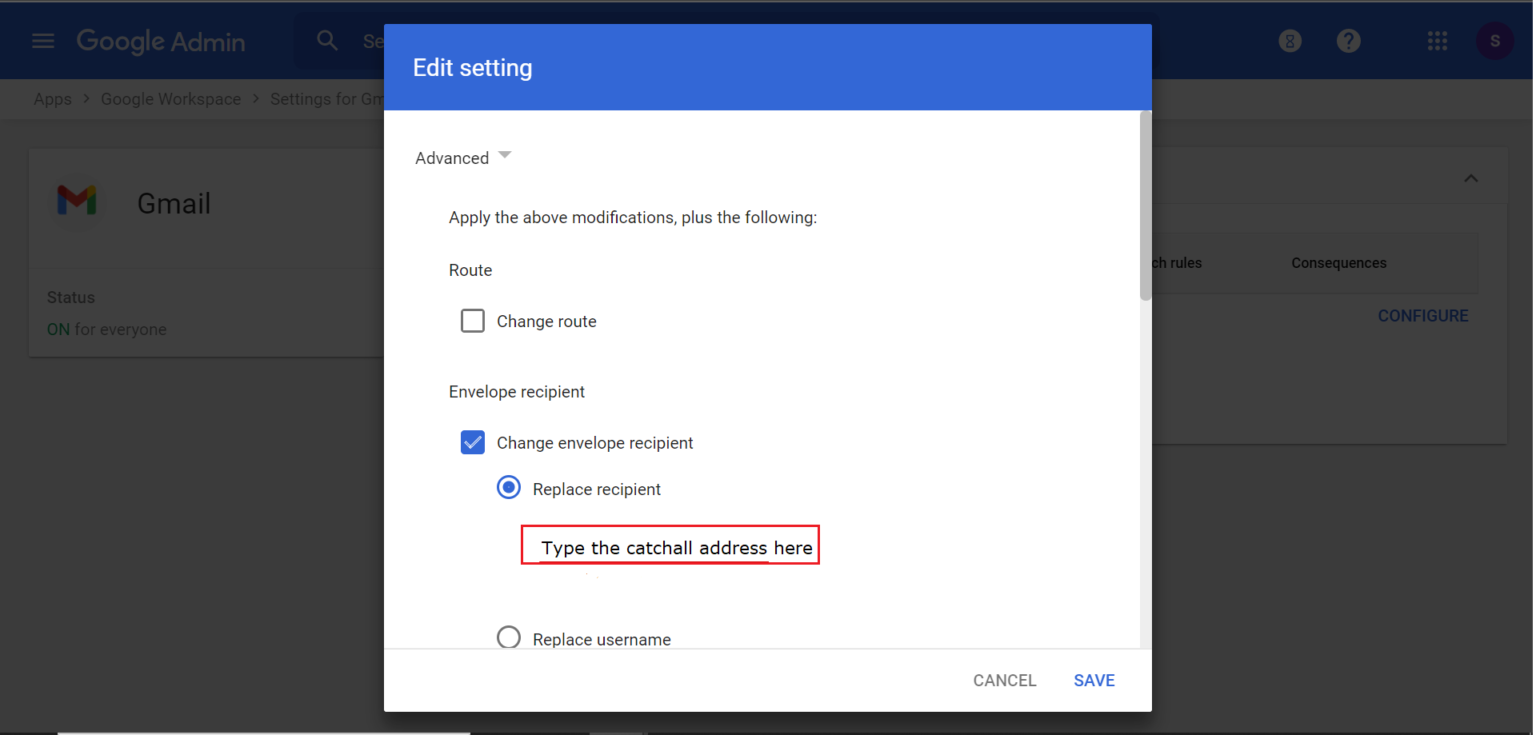Open the Help question mark icon
This screenshot has width=1536, height=735.
coord(1349,41)
